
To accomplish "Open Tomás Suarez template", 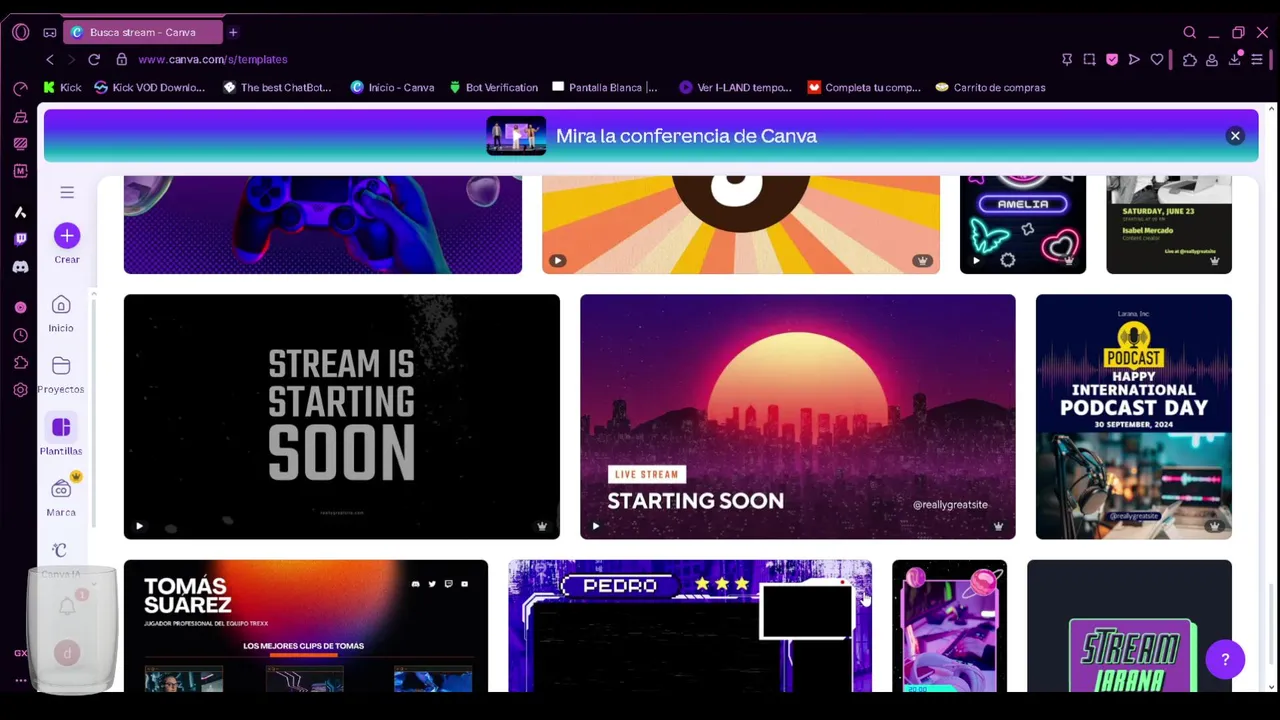I will tap(306, 626).
